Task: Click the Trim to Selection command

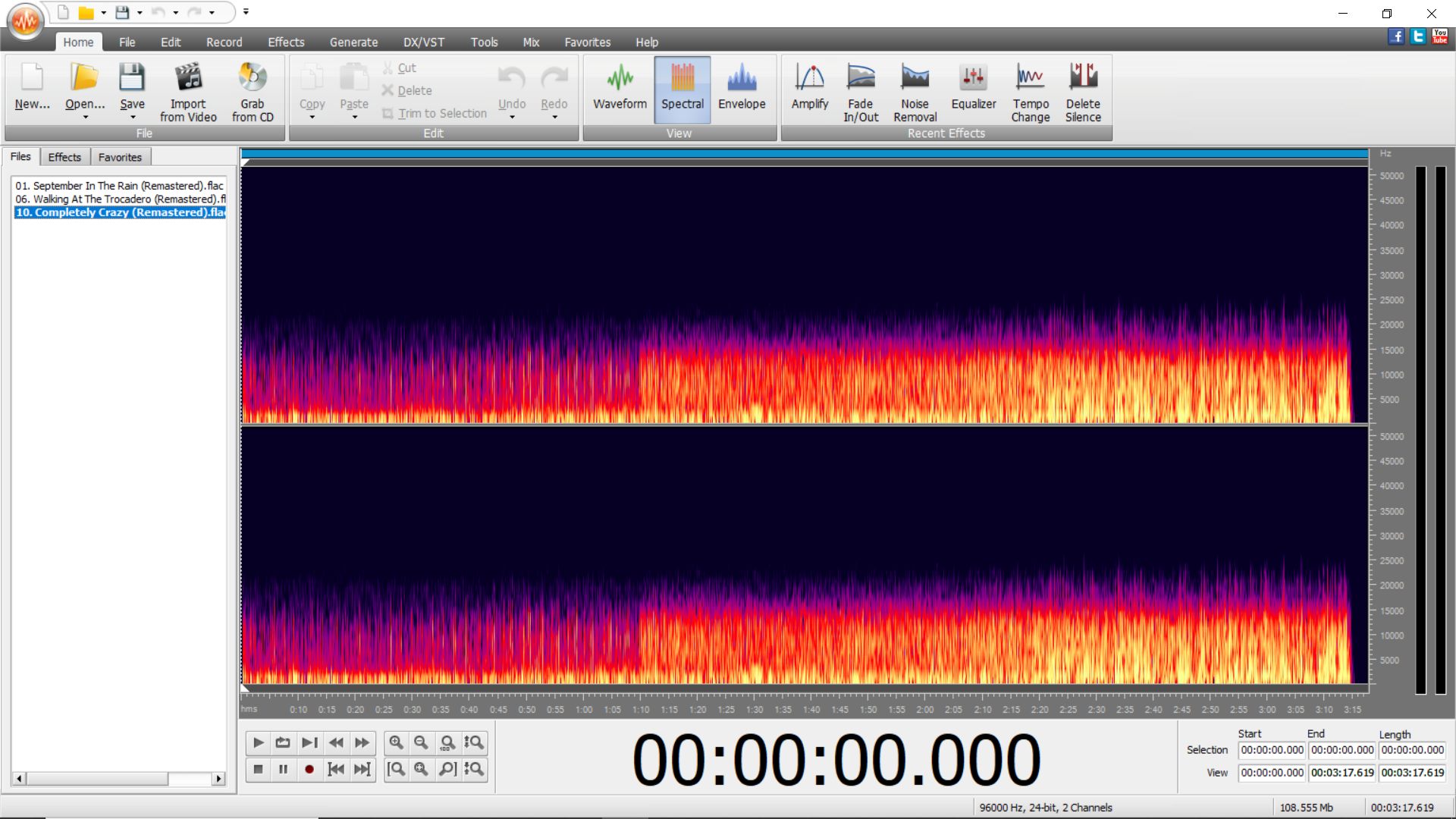Action: (x=441, y=113)
